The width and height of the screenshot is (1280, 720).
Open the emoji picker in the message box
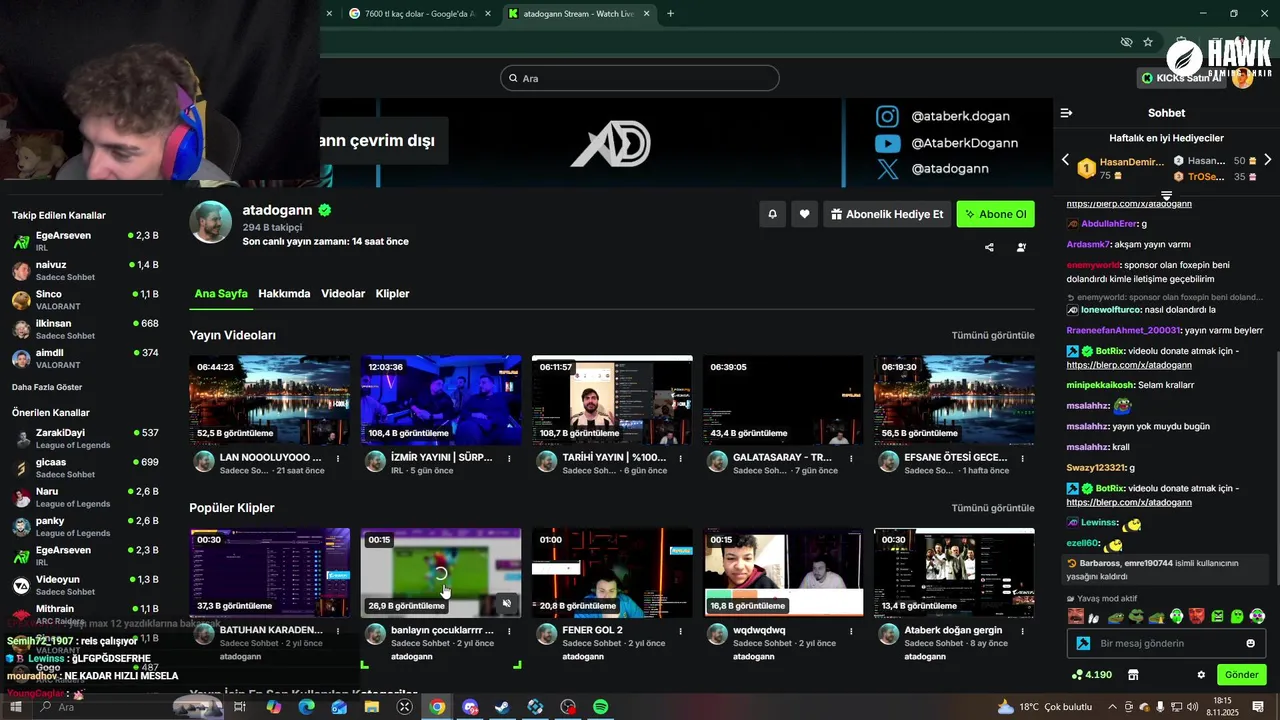click(1250, 643)
